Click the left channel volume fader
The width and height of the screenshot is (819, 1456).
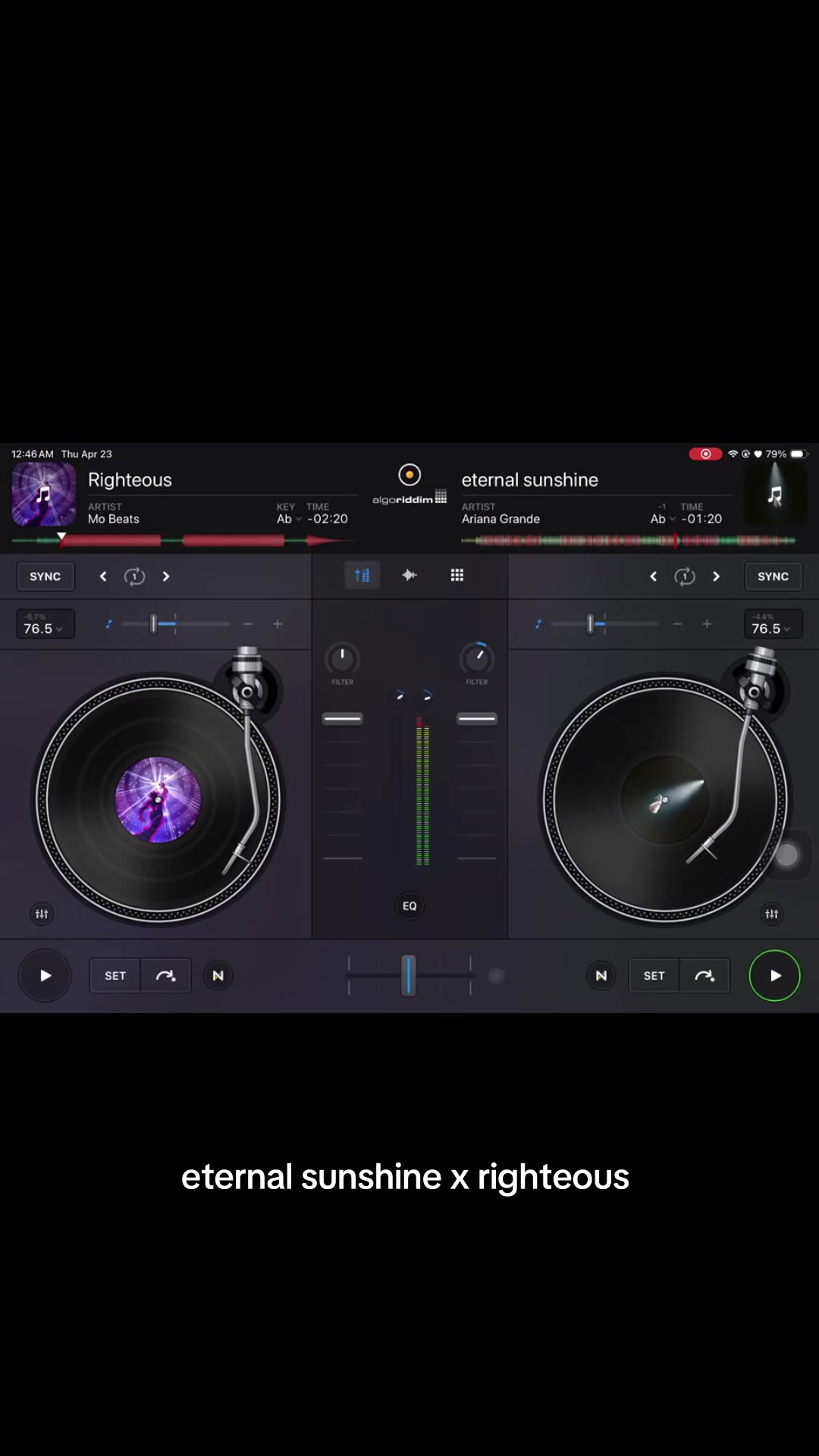[x=342, y=718]
